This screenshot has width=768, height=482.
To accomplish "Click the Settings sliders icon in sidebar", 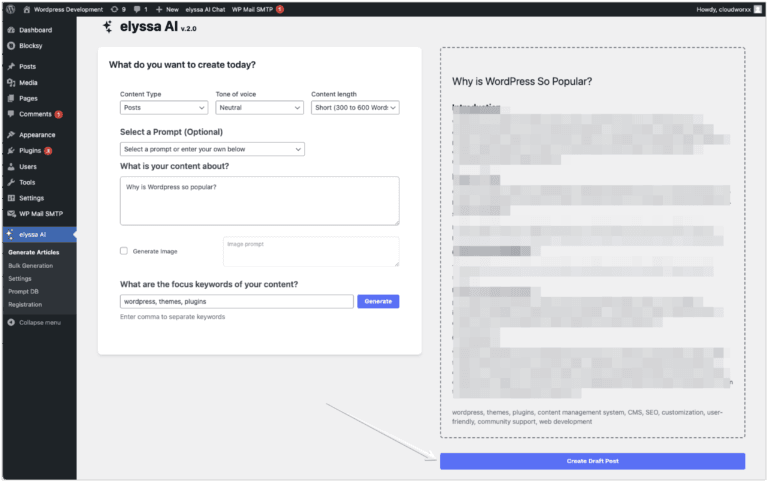I will tap(11, 198).
